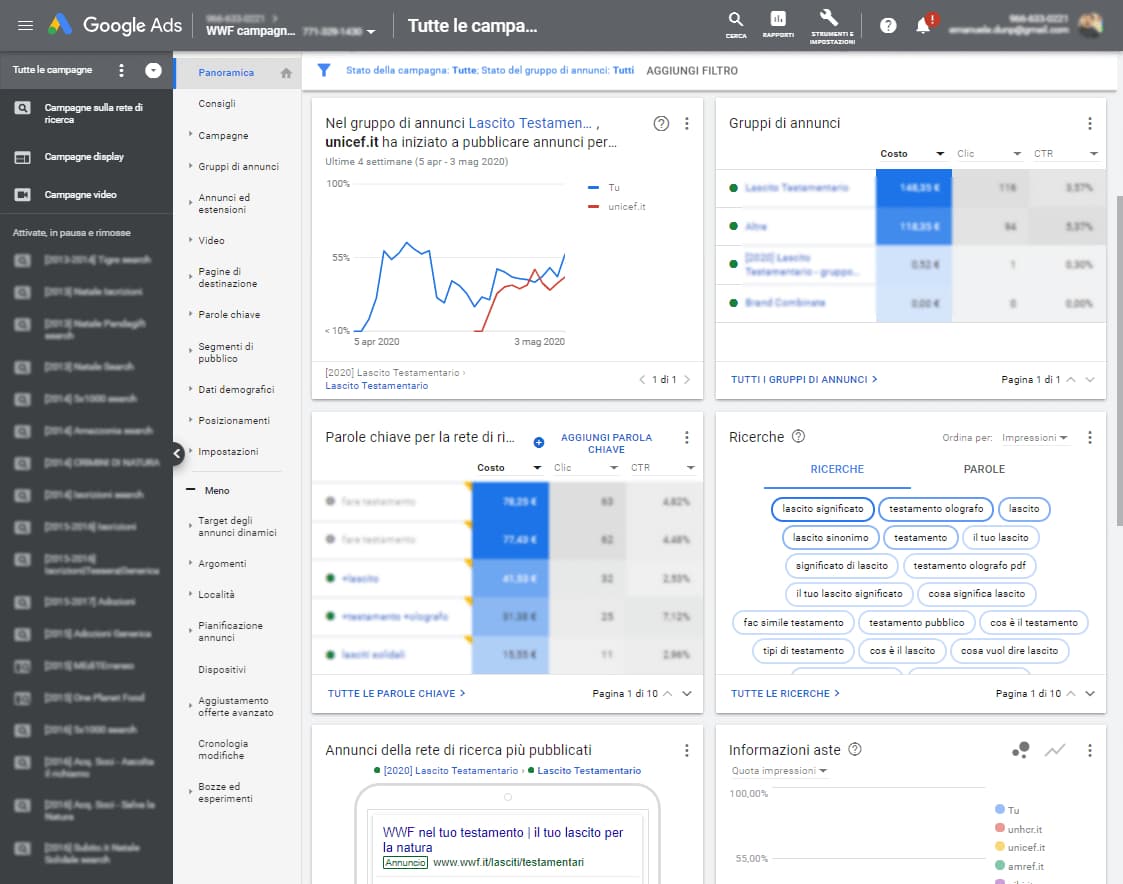Open the Lascito Testamen... ad group link in headline
This screenshot has height=884, width=1123.
pyautogui.click(x=530, y=123)
